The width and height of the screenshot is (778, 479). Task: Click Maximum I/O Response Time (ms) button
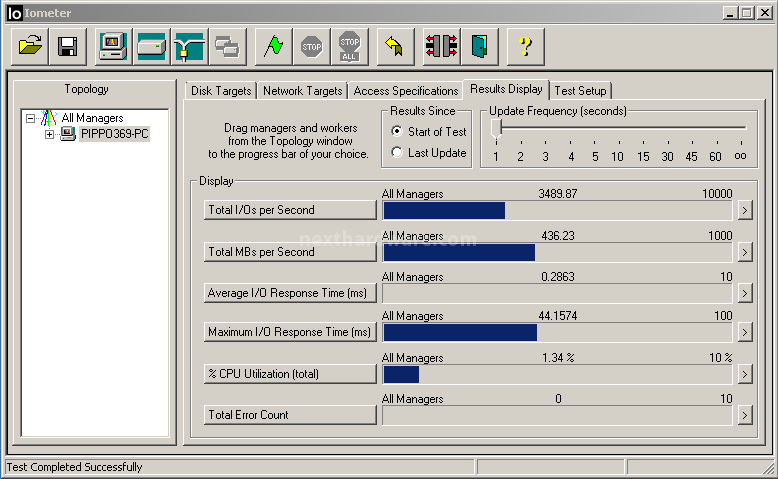(x=290, y=332)
